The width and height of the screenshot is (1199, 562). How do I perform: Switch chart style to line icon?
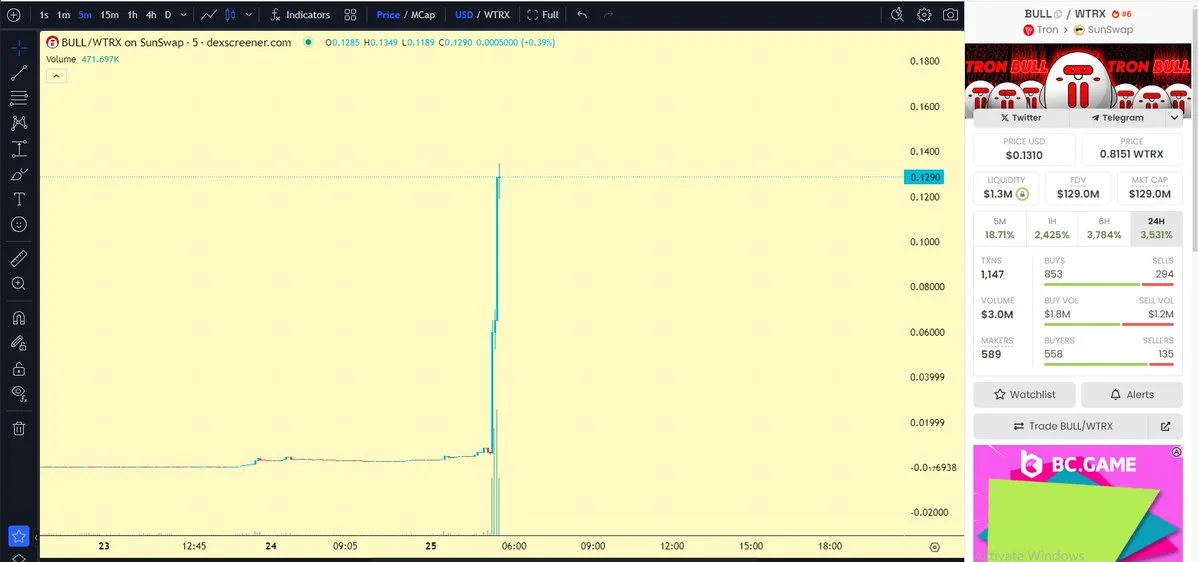(208, 15)
